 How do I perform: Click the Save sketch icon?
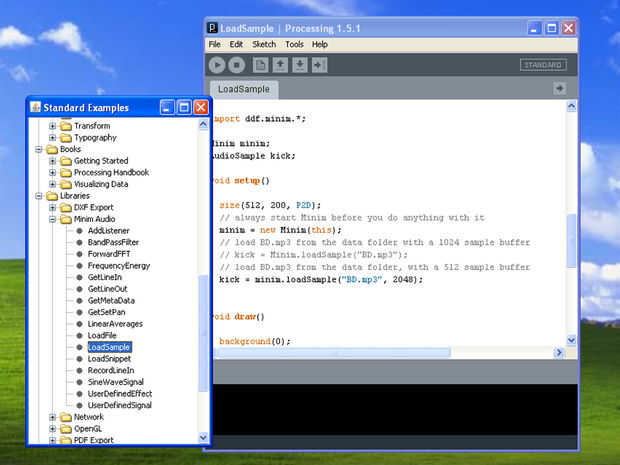tap(300, 65)
